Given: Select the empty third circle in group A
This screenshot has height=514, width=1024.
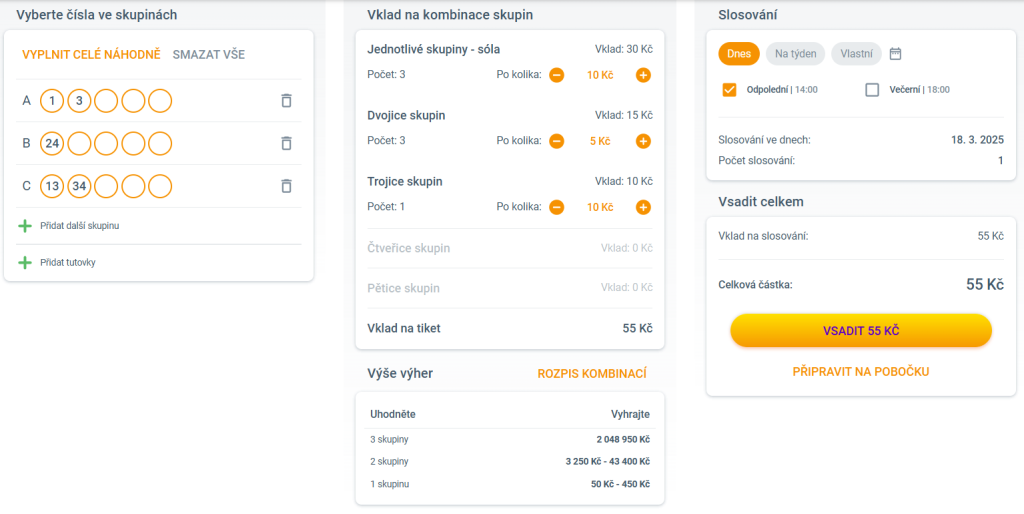Looking at the screenshot, I should (x=106, y=101).
